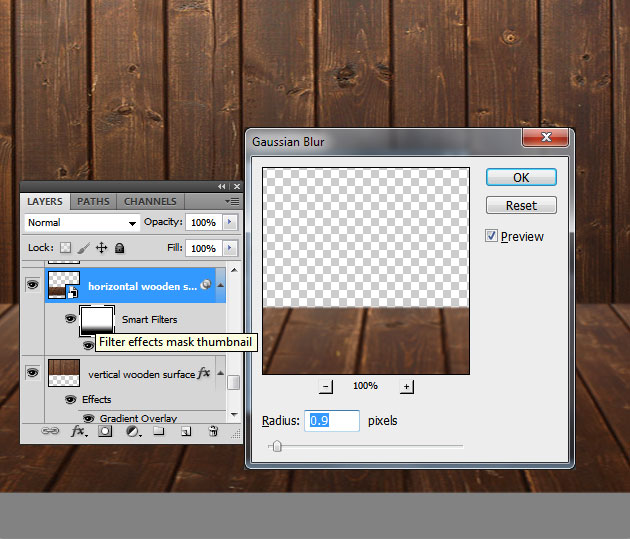Click the 'Gradient Overlay' effect label

coord(138,419)
